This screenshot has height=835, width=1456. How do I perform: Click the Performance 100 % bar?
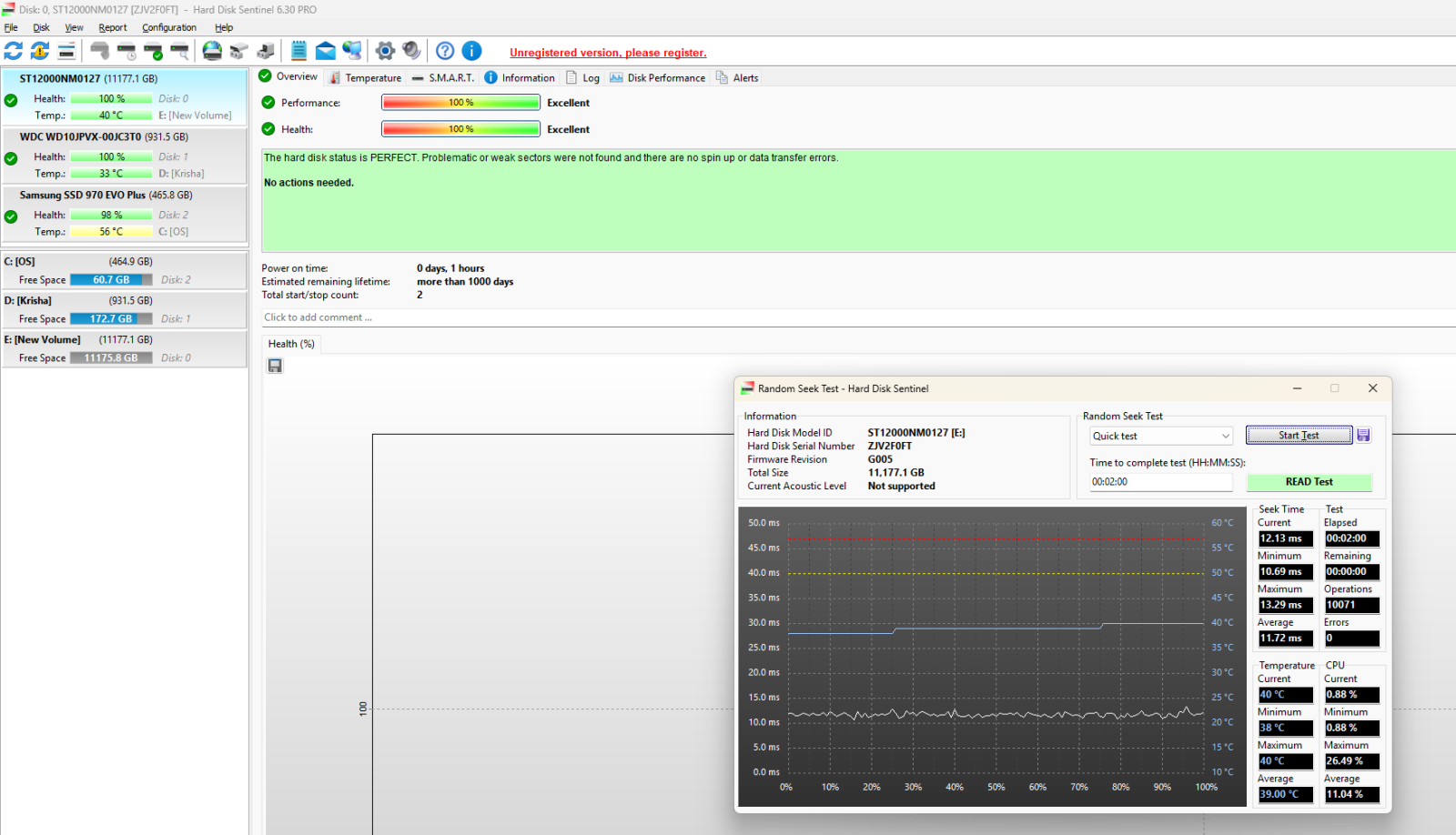coord(460,103)
